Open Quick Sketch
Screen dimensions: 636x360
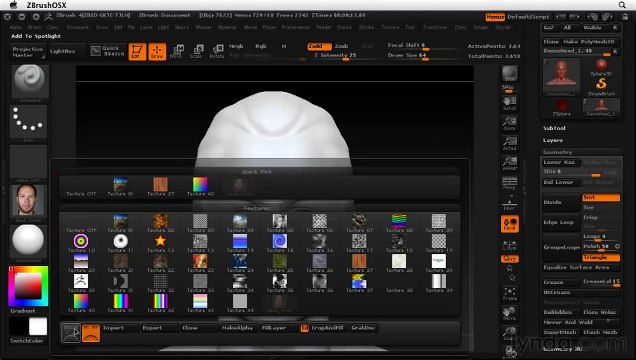click(107, 51)
